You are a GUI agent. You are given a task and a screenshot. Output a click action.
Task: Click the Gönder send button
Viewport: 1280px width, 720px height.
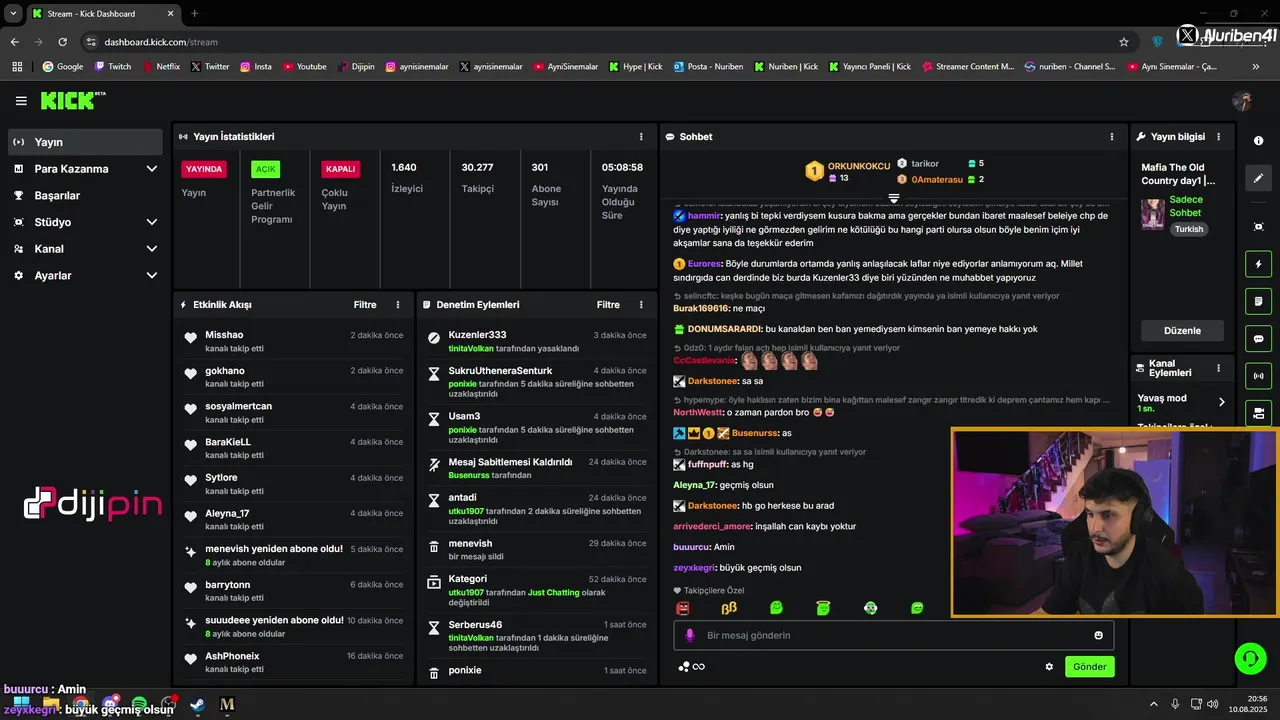(1089, 667)
